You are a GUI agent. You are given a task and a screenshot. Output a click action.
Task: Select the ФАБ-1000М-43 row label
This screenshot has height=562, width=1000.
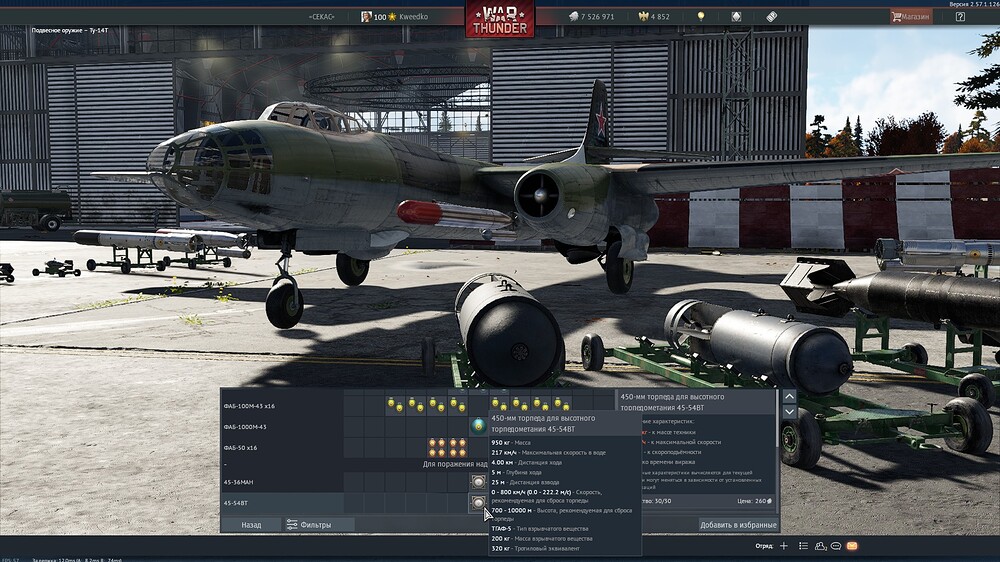[245, 427]
